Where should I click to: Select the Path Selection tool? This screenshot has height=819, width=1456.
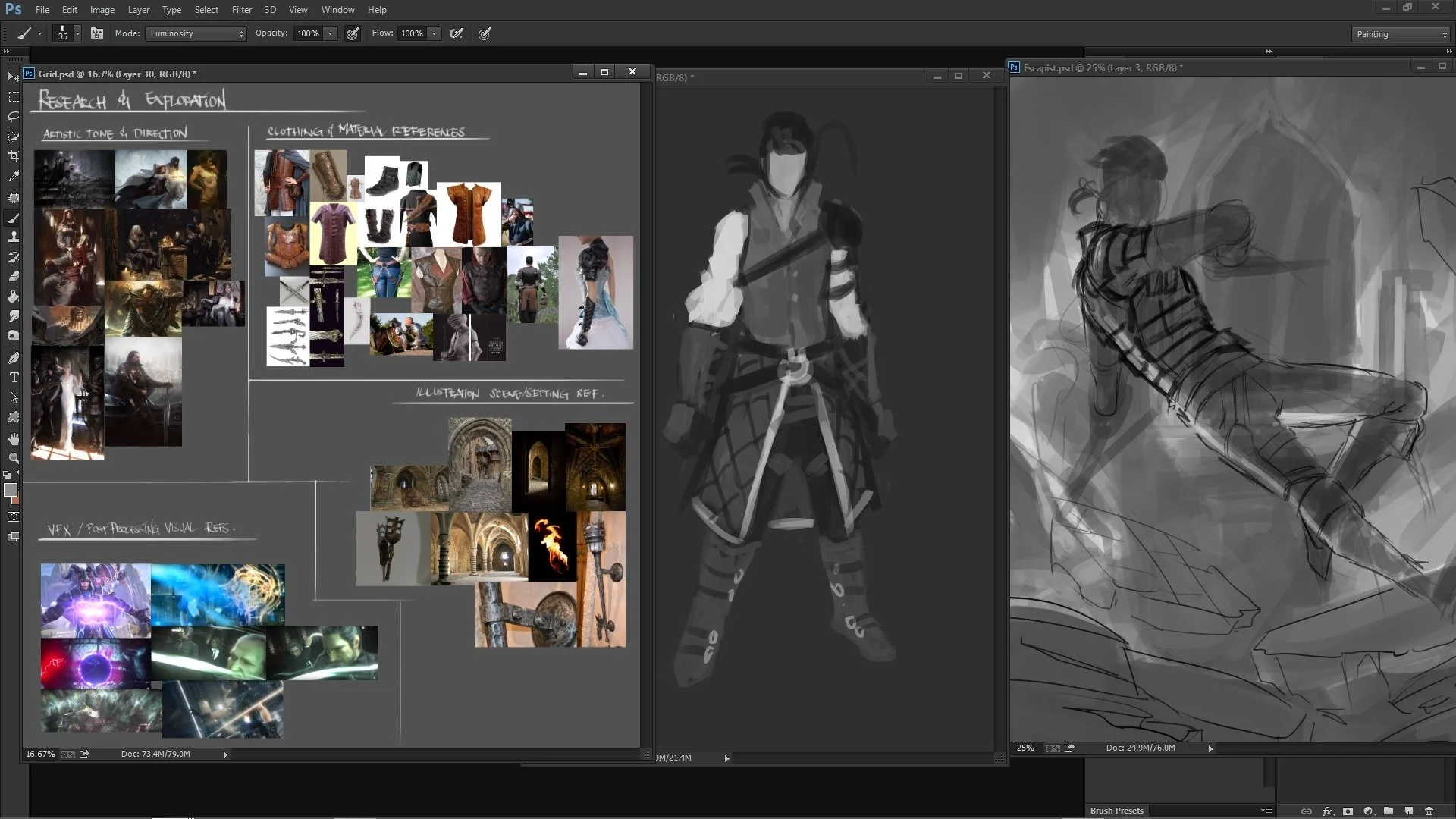click(x=13, y=397)
